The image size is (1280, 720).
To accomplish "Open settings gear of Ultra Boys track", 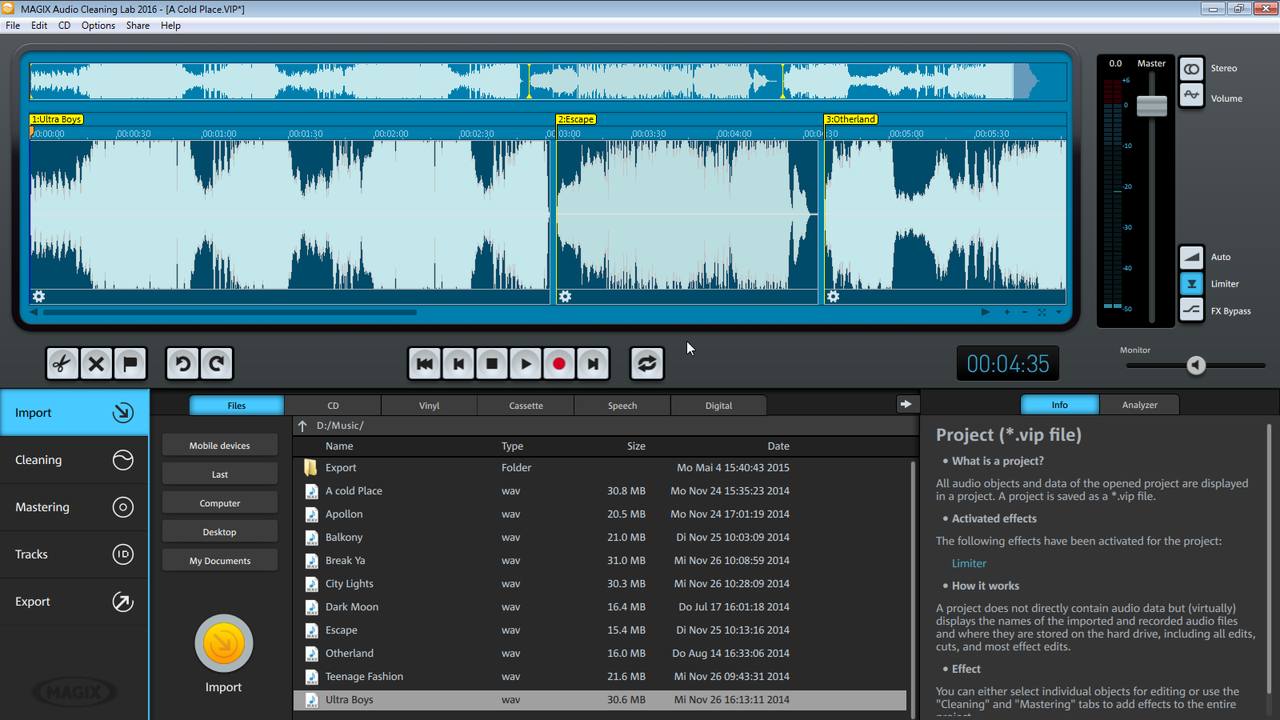I will [39, 296].
